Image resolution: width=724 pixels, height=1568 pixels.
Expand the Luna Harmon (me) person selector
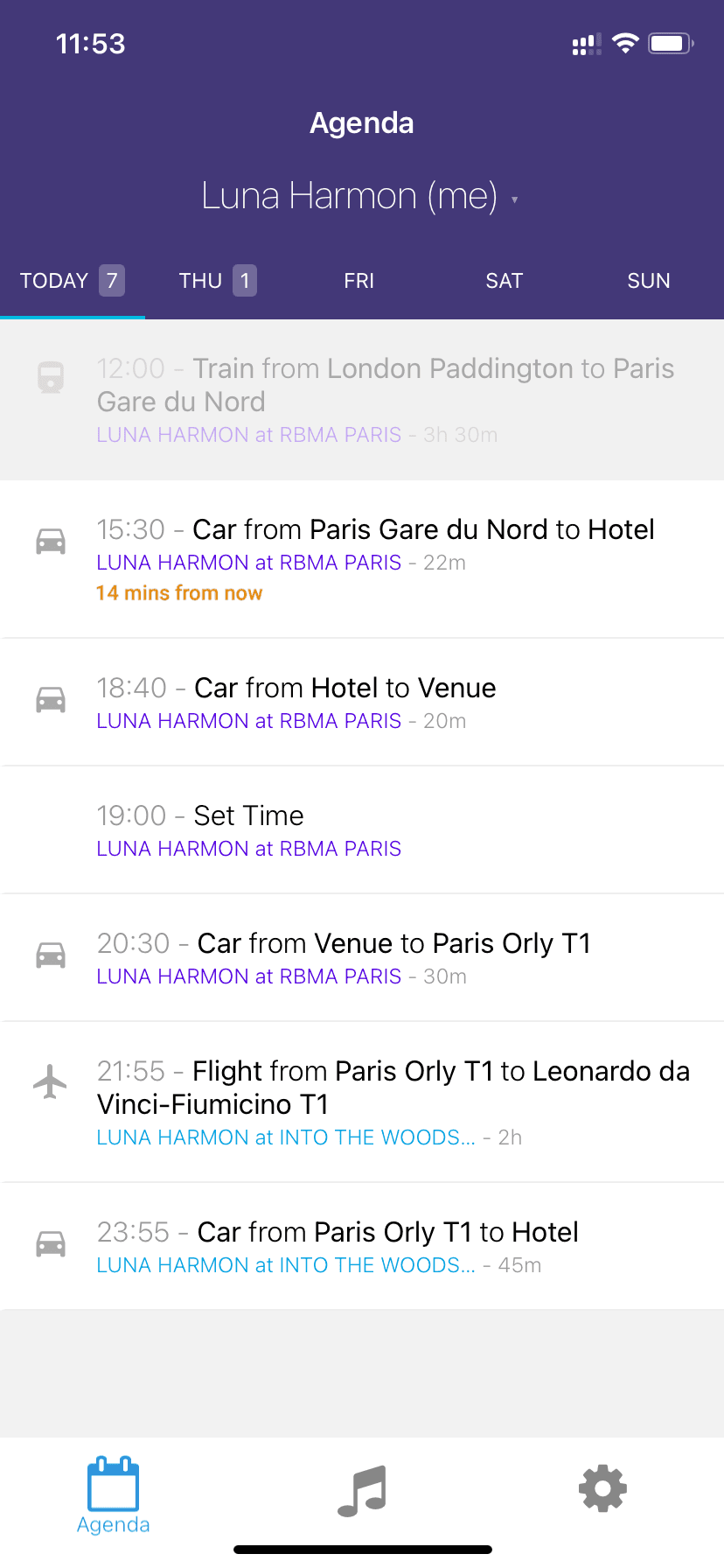pos(361,196)
